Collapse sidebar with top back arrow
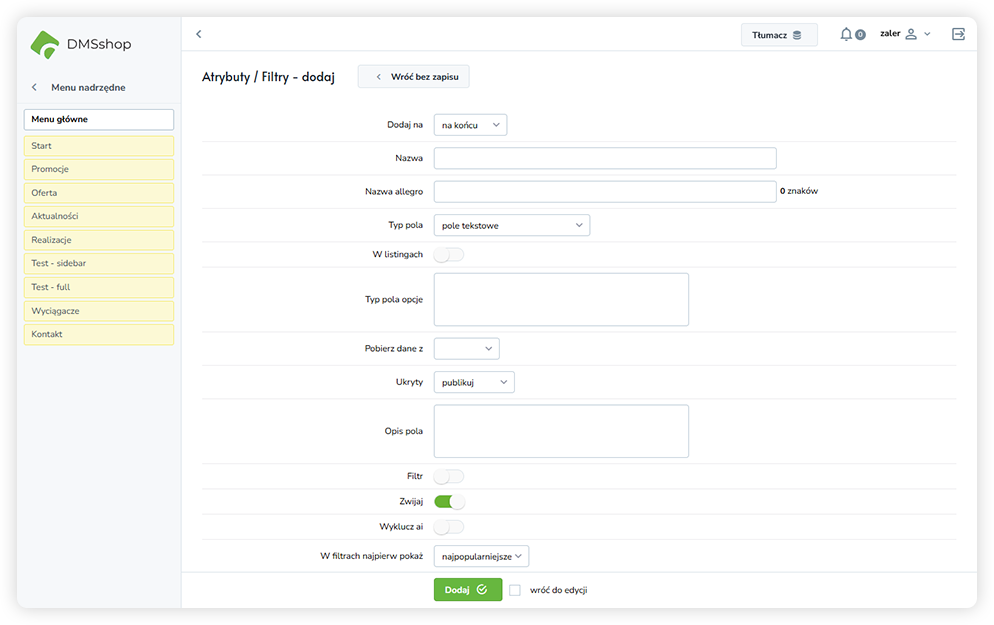994x625 pixels. coord(198,34)
